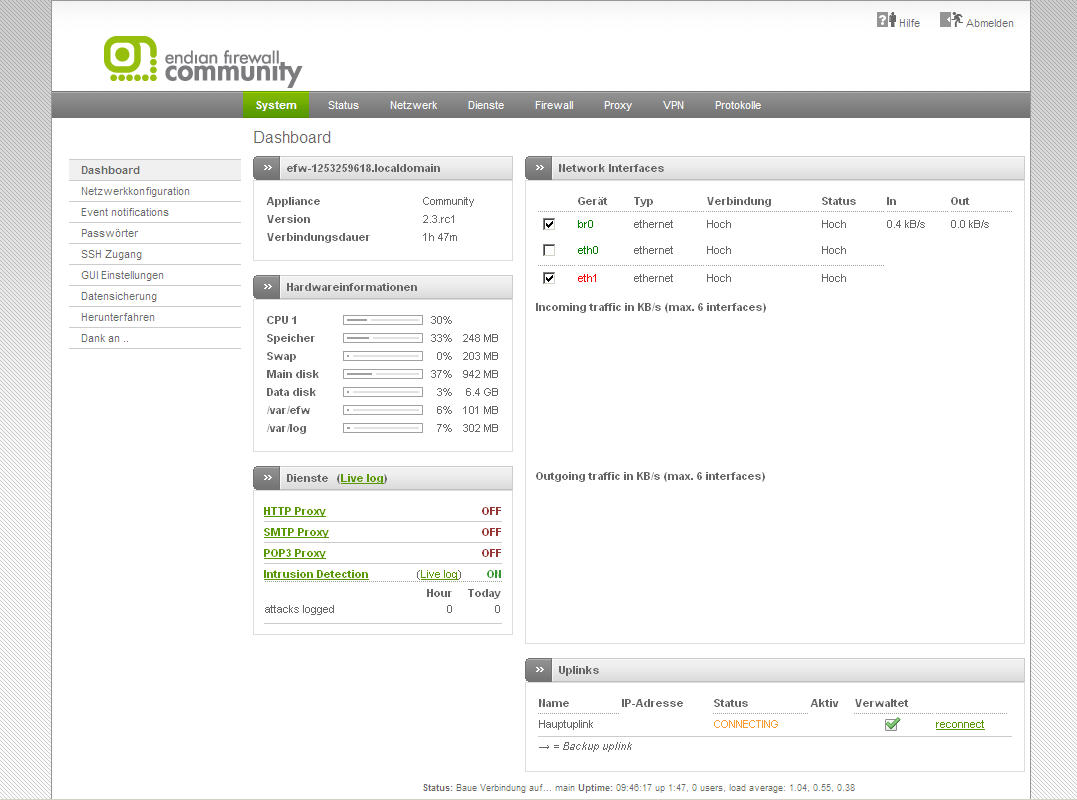Open the HTTP Proxy service link
This screenshot has height=800, width=1077.
(x=294, y=511)
